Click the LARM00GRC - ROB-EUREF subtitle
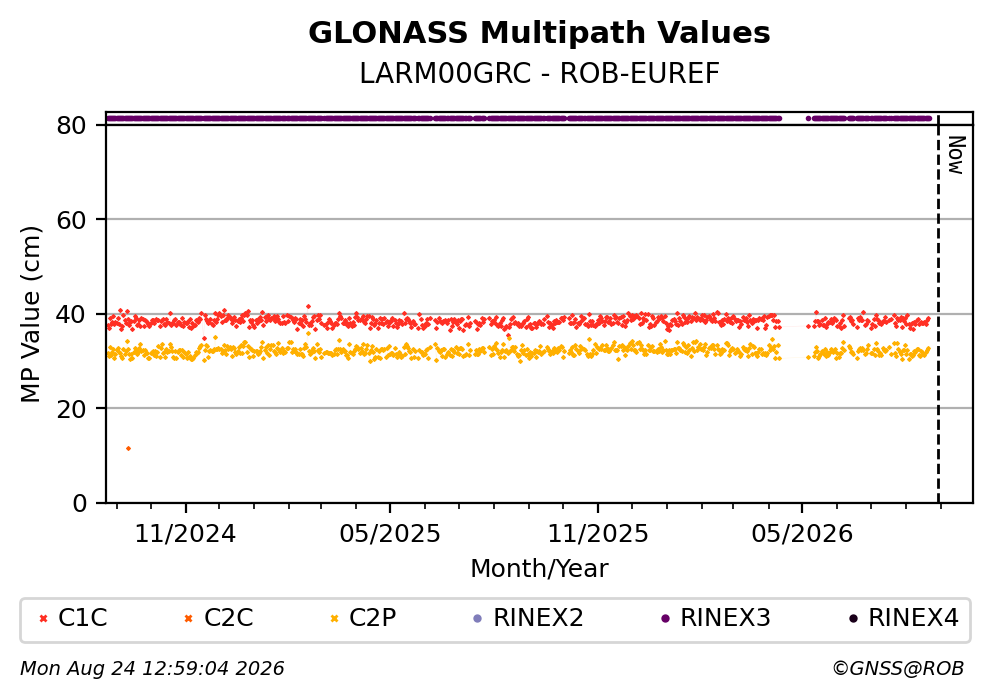993x699 pixels. [540, 73]
